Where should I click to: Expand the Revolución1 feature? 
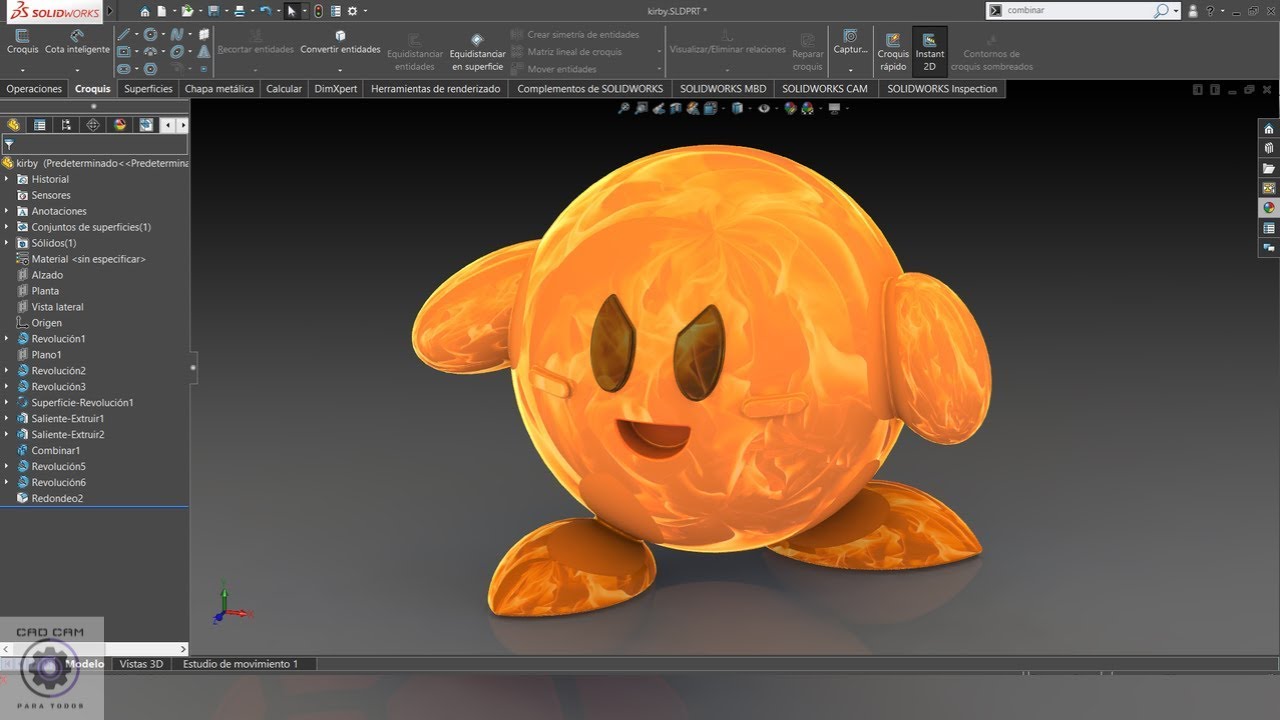(6, 339)
